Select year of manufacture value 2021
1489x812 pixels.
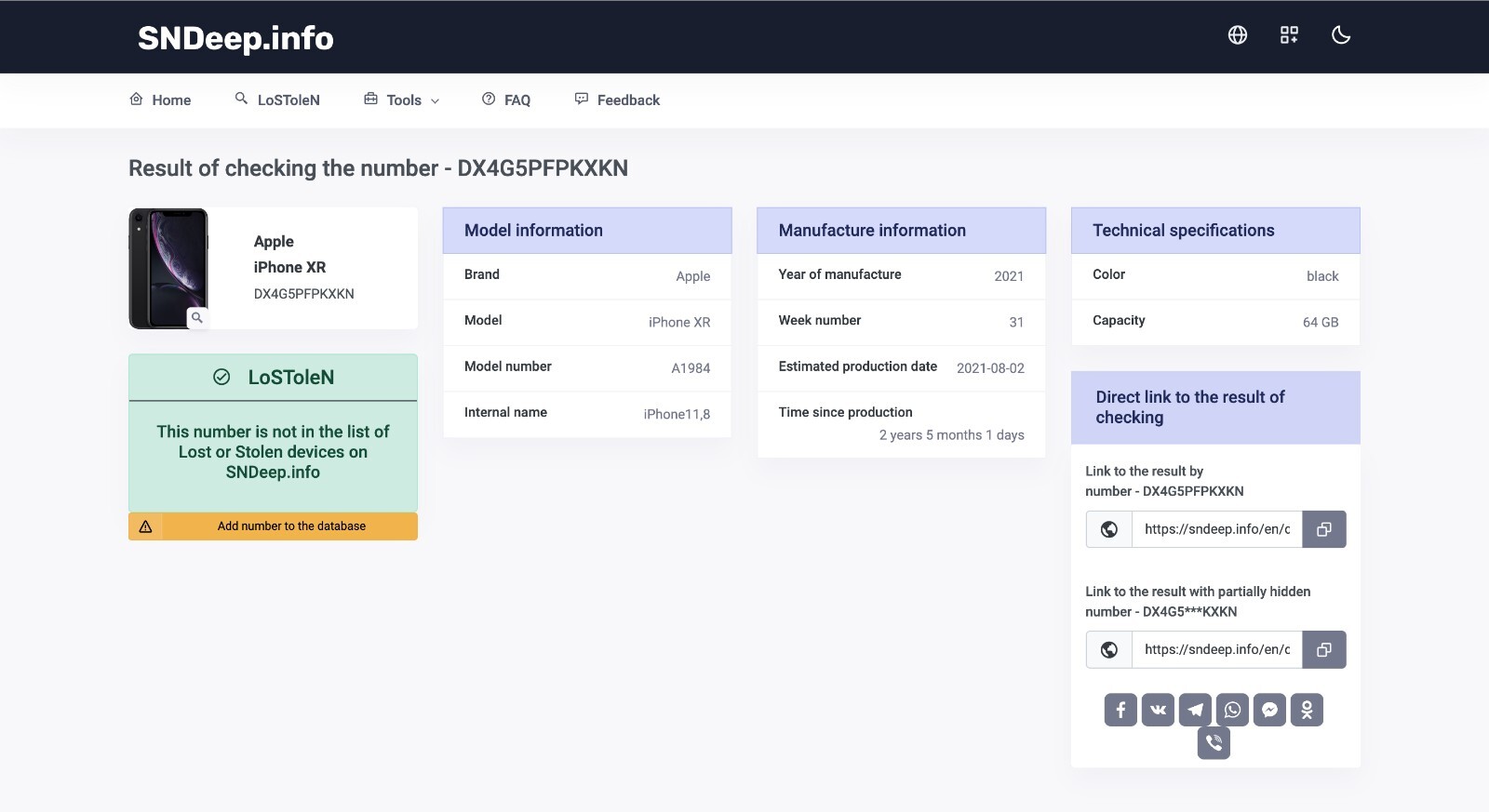pos(1009,276)
